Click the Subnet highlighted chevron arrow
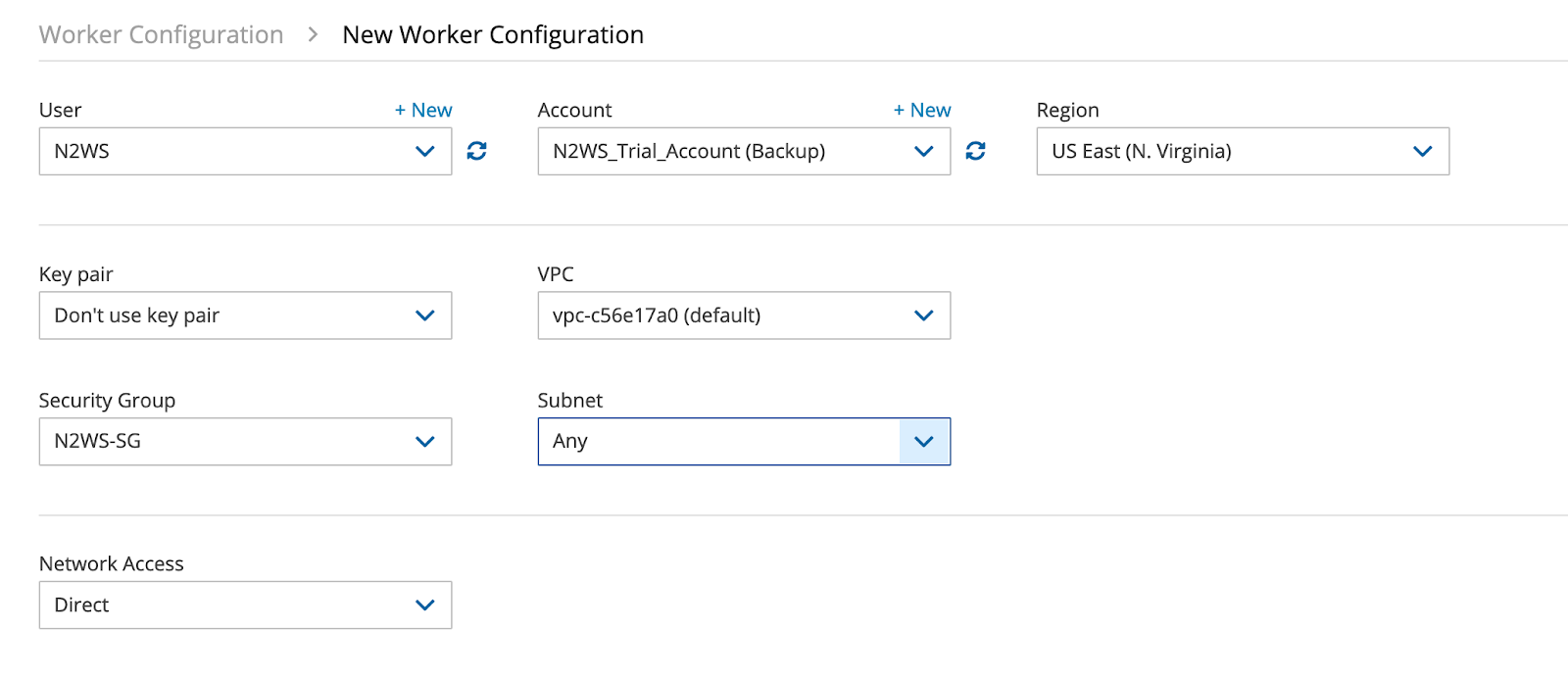 point(923,442)
